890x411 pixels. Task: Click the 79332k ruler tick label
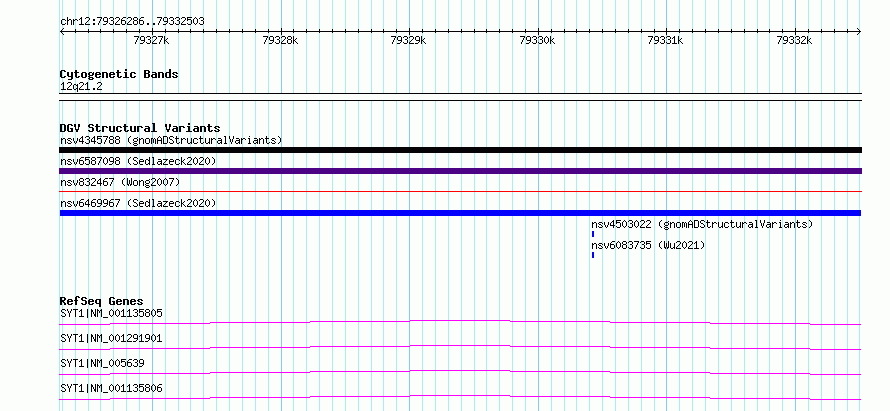(x=794, y=40)
